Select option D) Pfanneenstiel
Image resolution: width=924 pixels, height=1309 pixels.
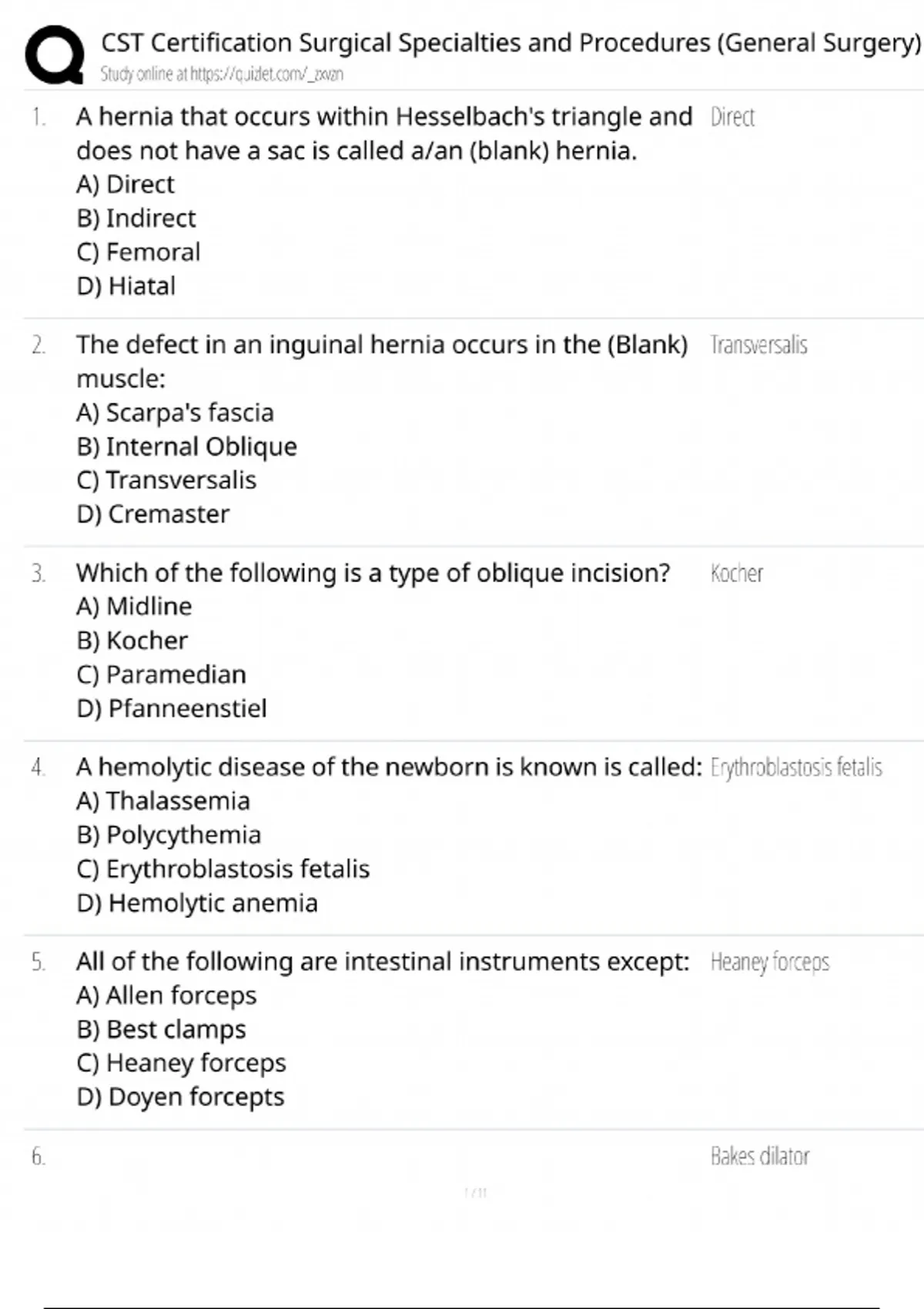coord(172,708)
